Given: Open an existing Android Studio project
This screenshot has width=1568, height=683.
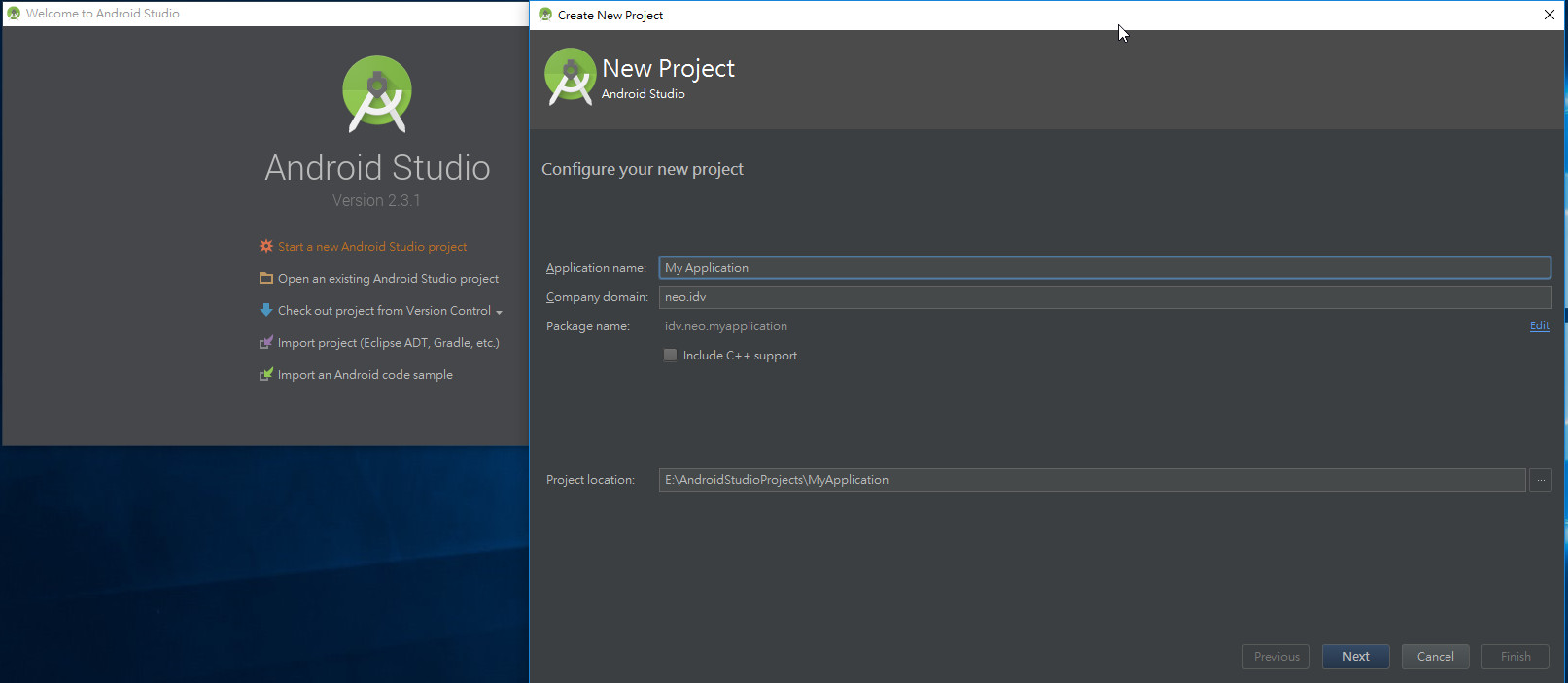Looking at the screenshot, I should [x=388, y=278].
